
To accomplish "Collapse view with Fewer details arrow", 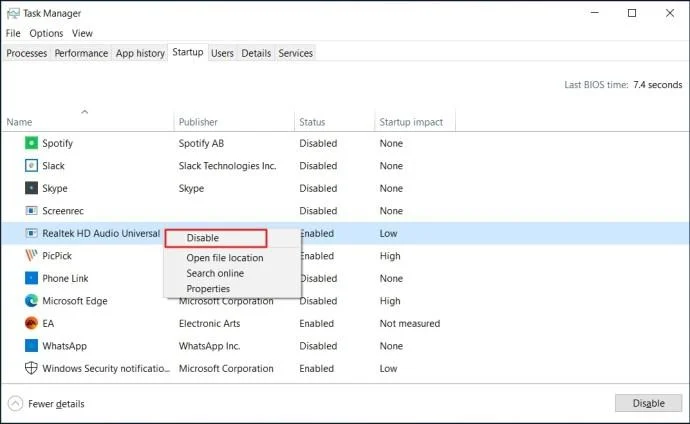I will [15, 404].
